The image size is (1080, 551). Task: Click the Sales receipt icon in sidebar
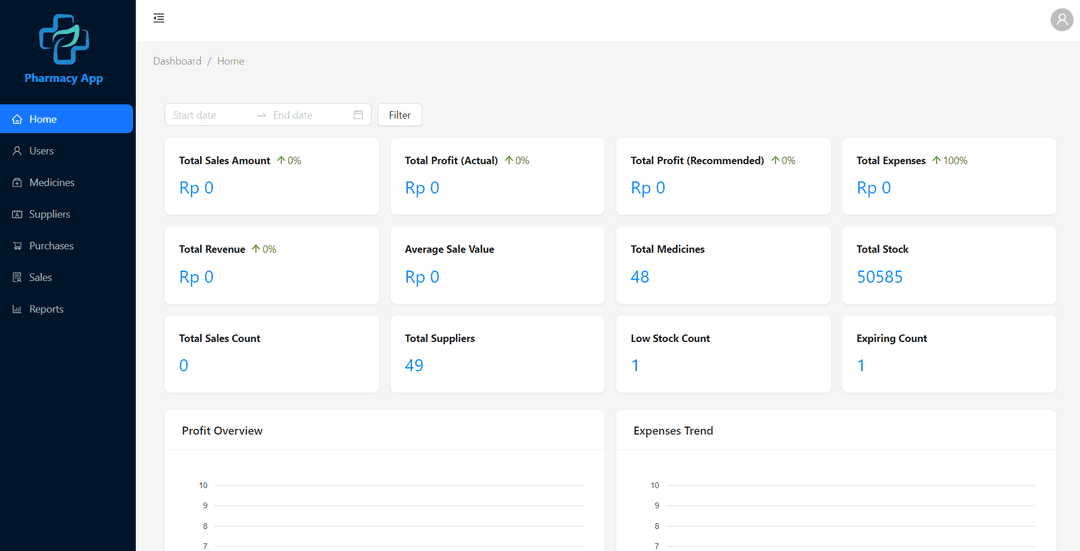point(17,278)
